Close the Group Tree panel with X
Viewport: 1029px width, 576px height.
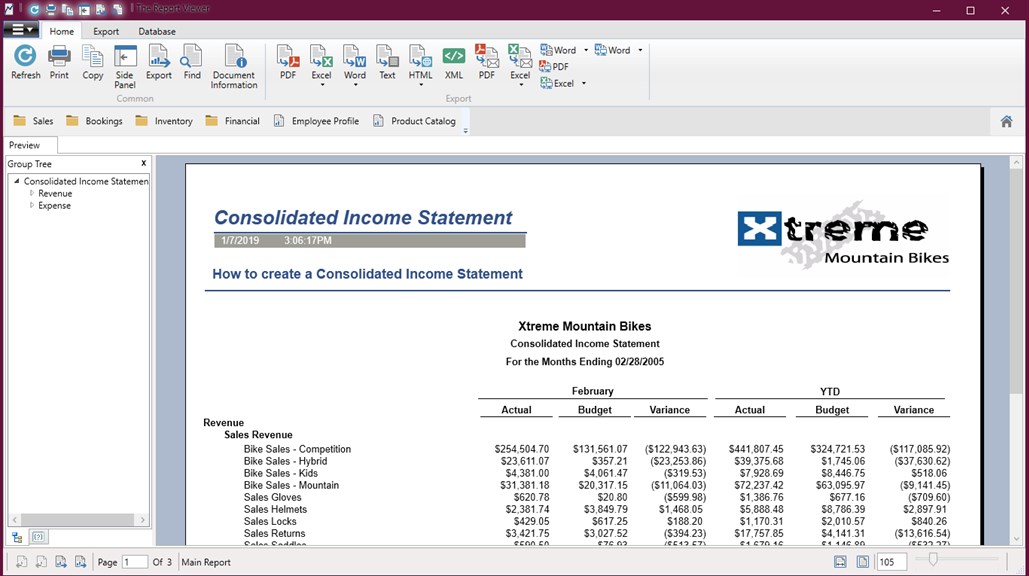coord(143,163)
